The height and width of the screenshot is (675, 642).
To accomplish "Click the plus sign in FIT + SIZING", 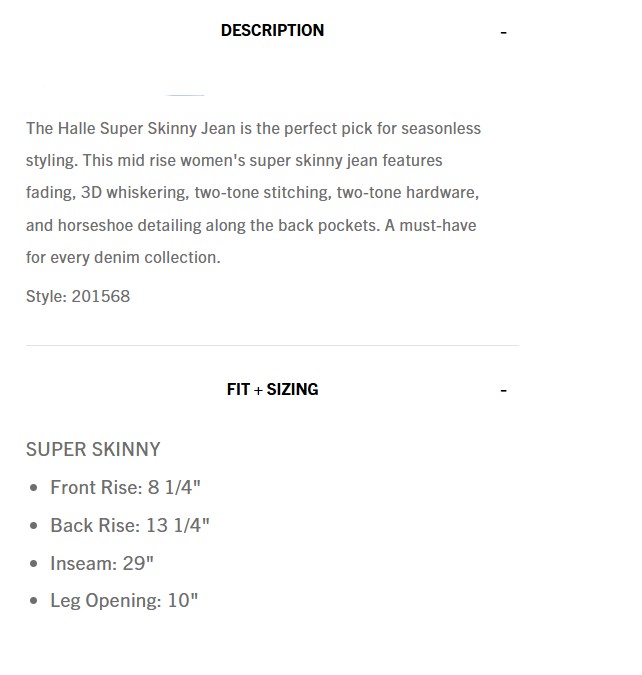I will tap(258, 391).
